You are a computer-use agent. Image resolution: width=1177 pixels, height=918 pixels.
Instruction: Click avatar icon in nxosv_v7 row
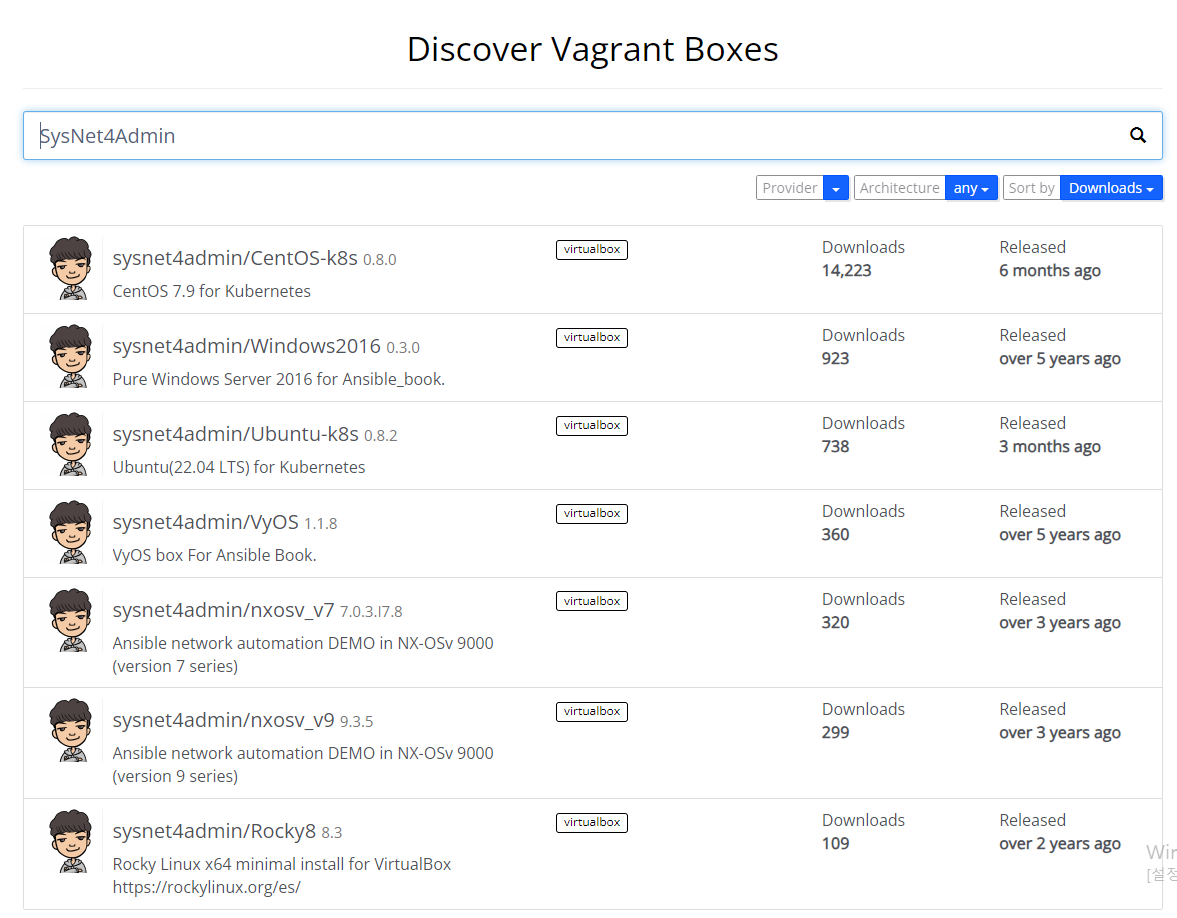pyautogui.click(x=71, y=620)
